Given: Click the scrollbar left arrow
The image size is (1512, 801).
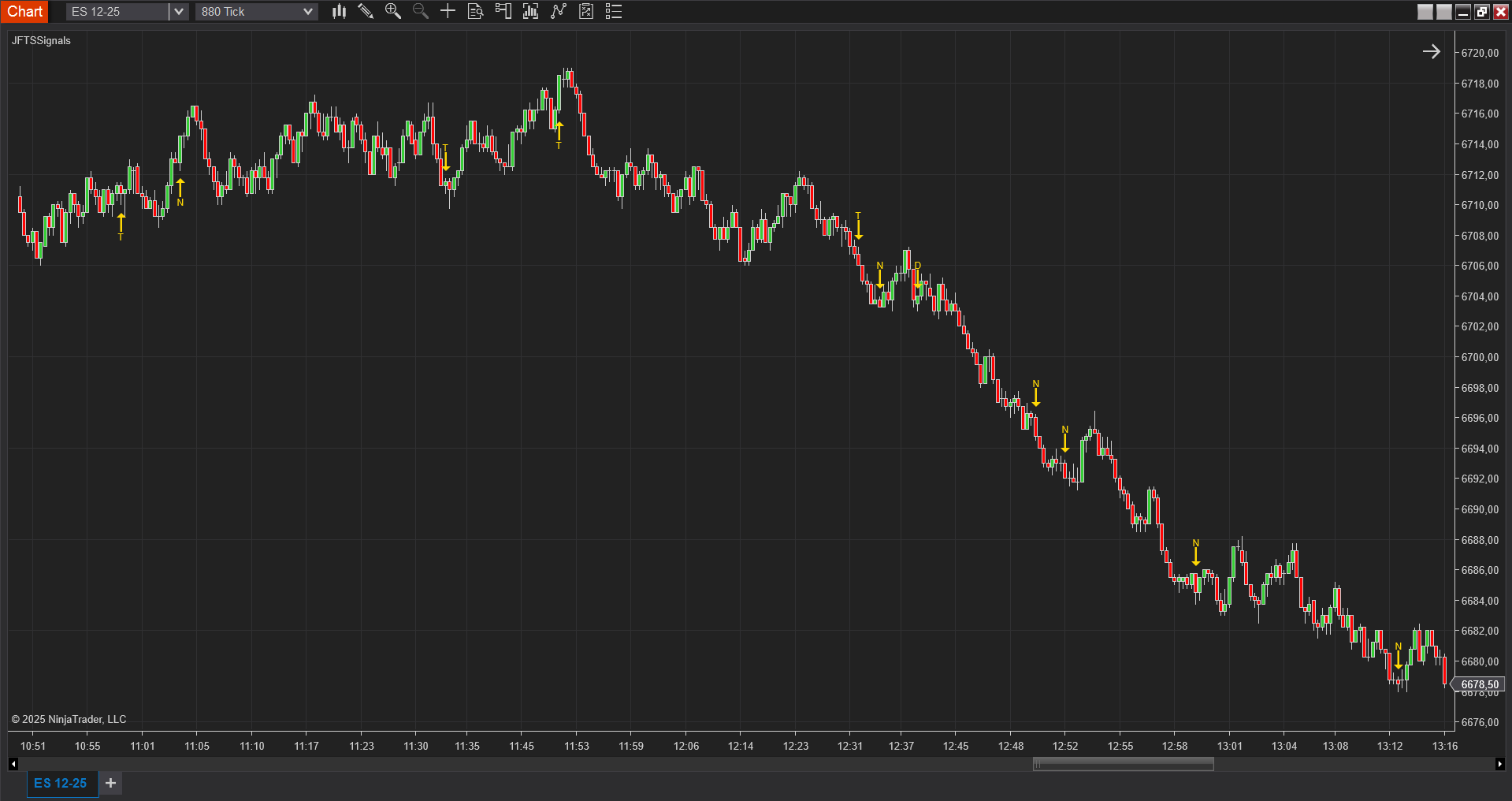Looking at the screenshot, I should [x=13, y=764].
